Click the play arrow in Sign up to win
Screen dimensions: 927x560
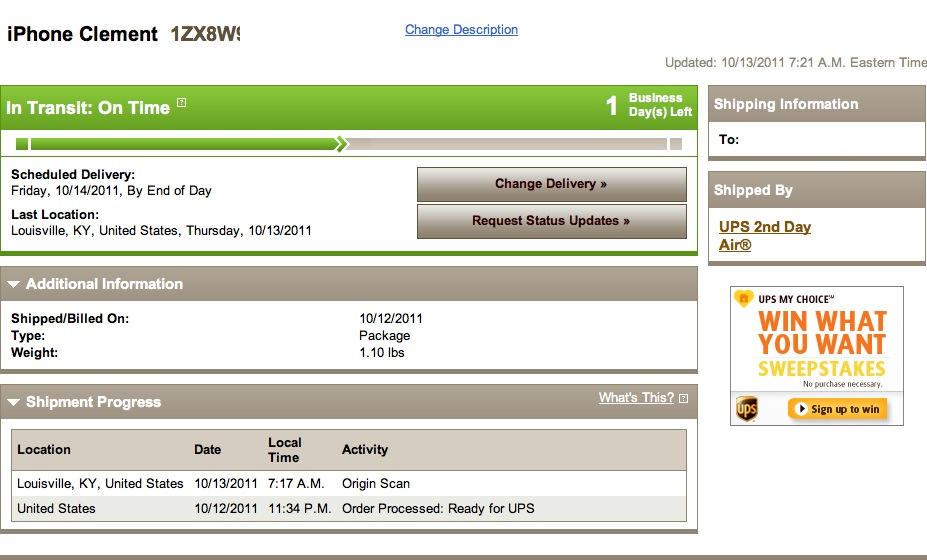(801, 409)
